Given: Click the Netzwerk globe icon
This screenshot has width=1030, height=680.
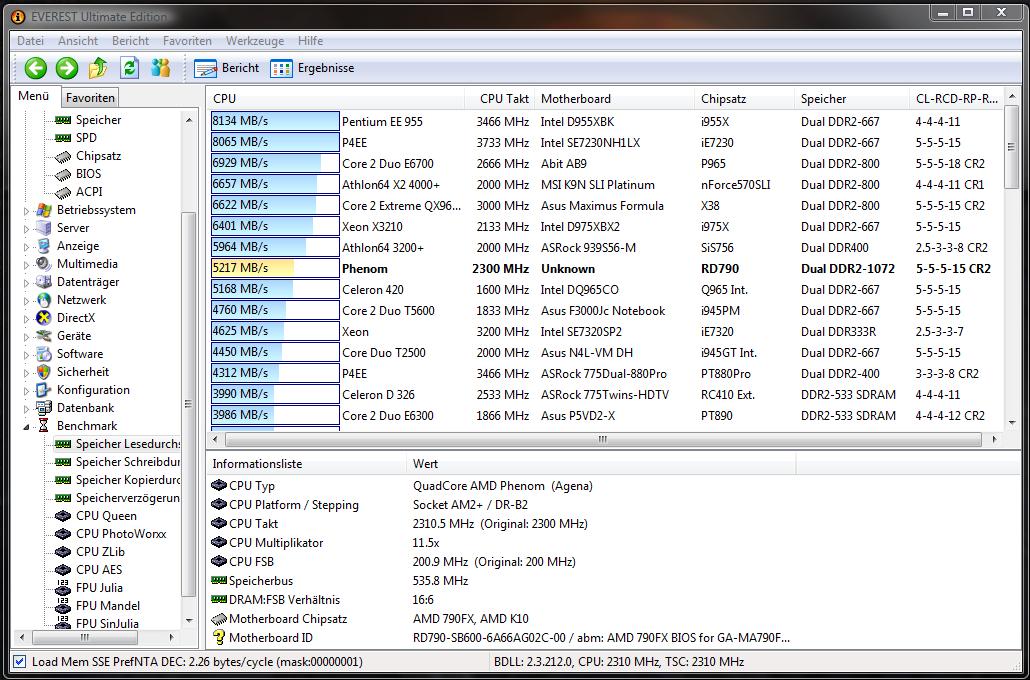Looking at the screenshot, I should coord(44,300).
